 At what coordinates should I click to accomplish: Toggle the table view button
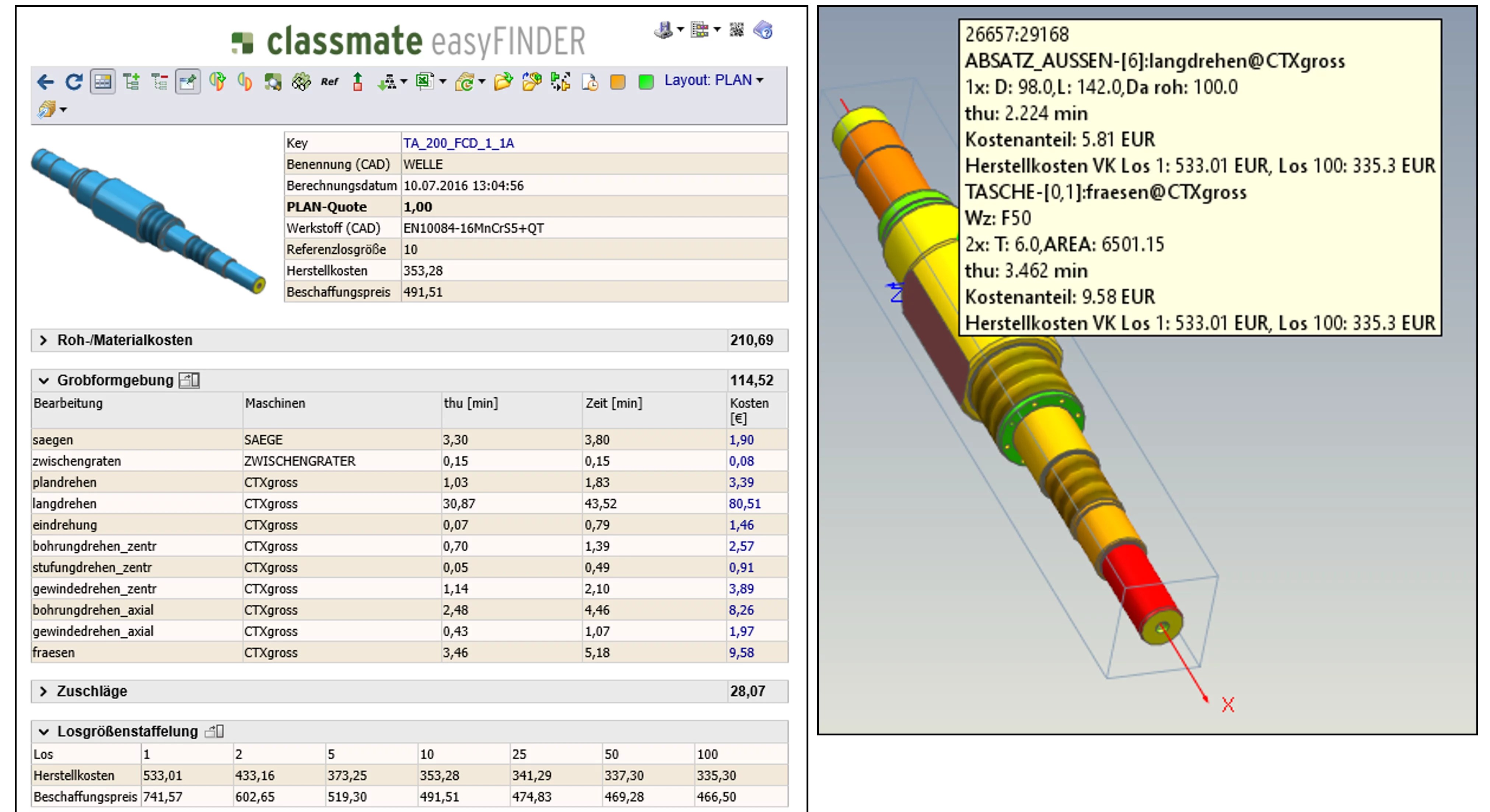pos(102,81)
